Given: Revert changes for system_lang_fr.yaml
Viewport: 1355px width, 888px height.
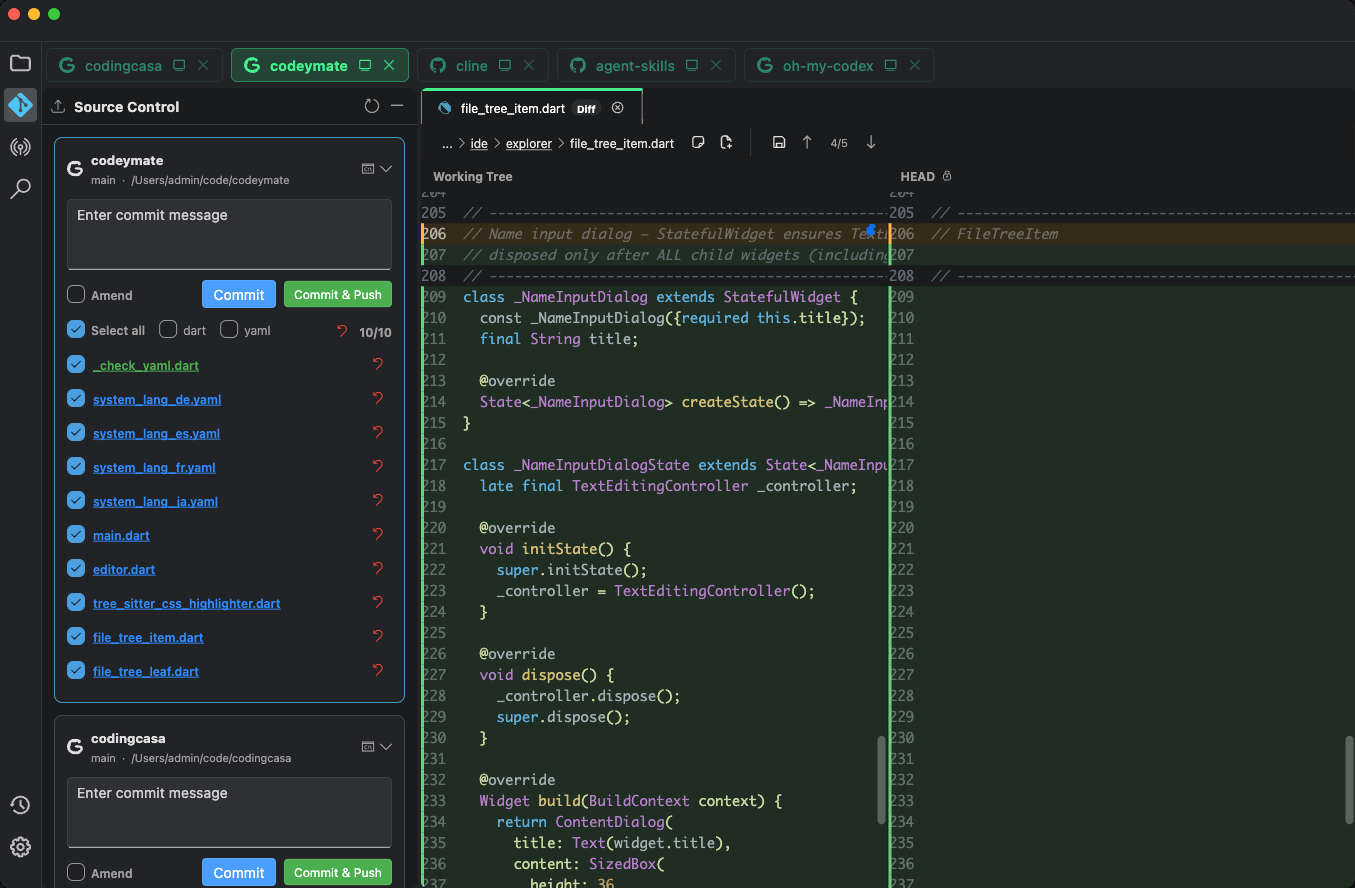Looking at the screenshot, I should (x=378, y=466).
